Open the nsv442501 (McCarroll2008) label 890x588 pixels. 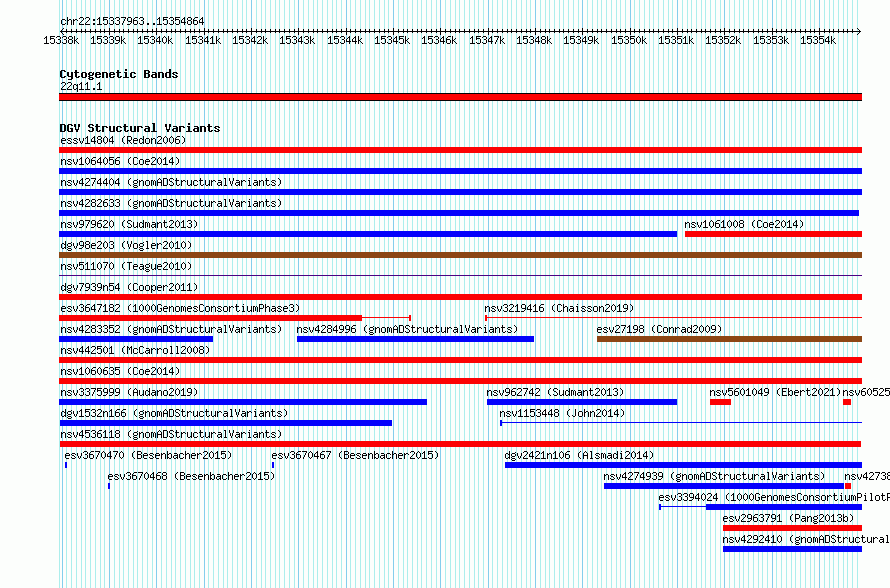click(x=135, y=350)
